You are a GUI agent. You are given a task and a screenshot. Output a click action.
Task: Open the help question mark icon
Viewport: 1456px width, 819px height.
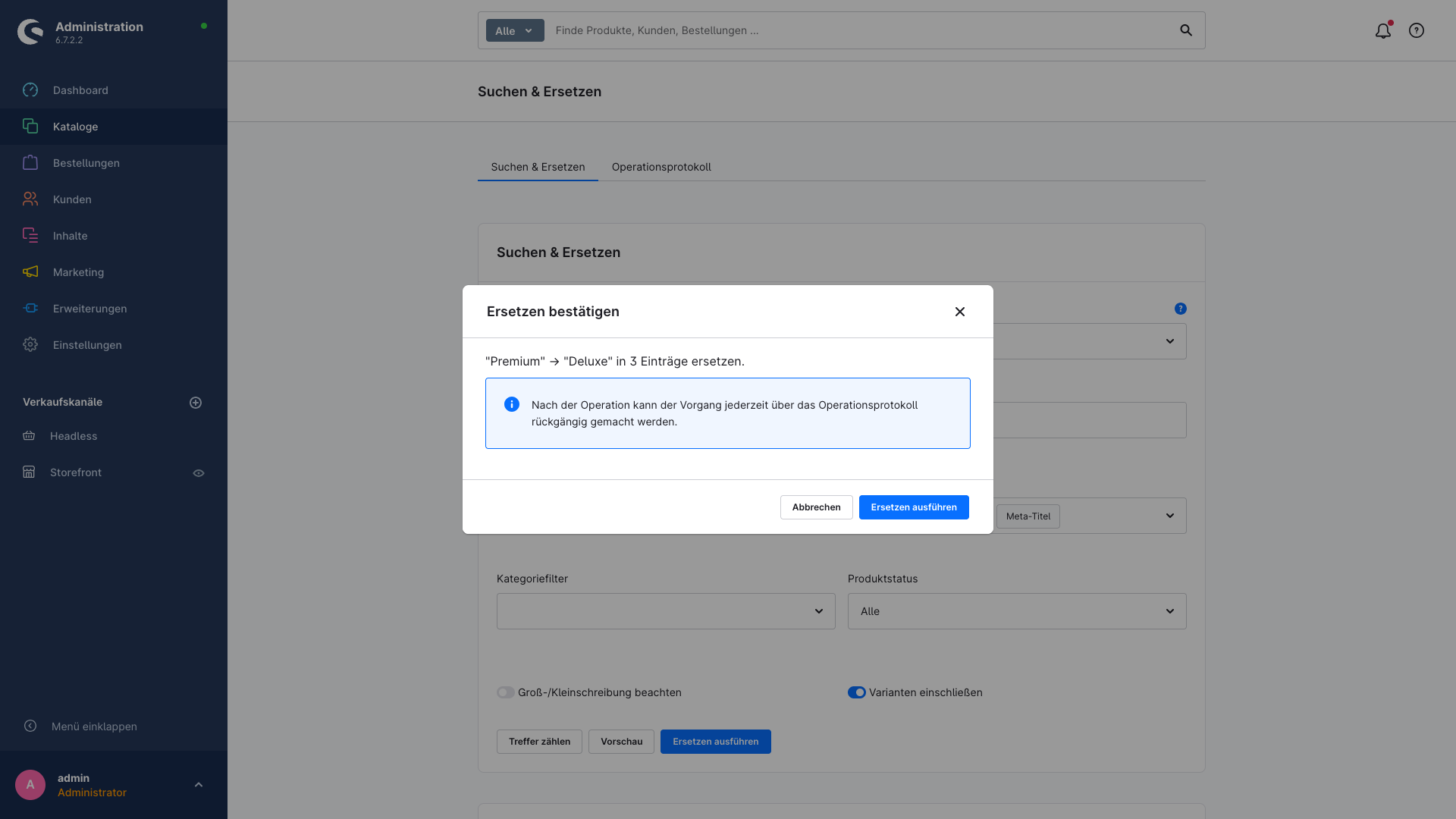click(1417, 30)
